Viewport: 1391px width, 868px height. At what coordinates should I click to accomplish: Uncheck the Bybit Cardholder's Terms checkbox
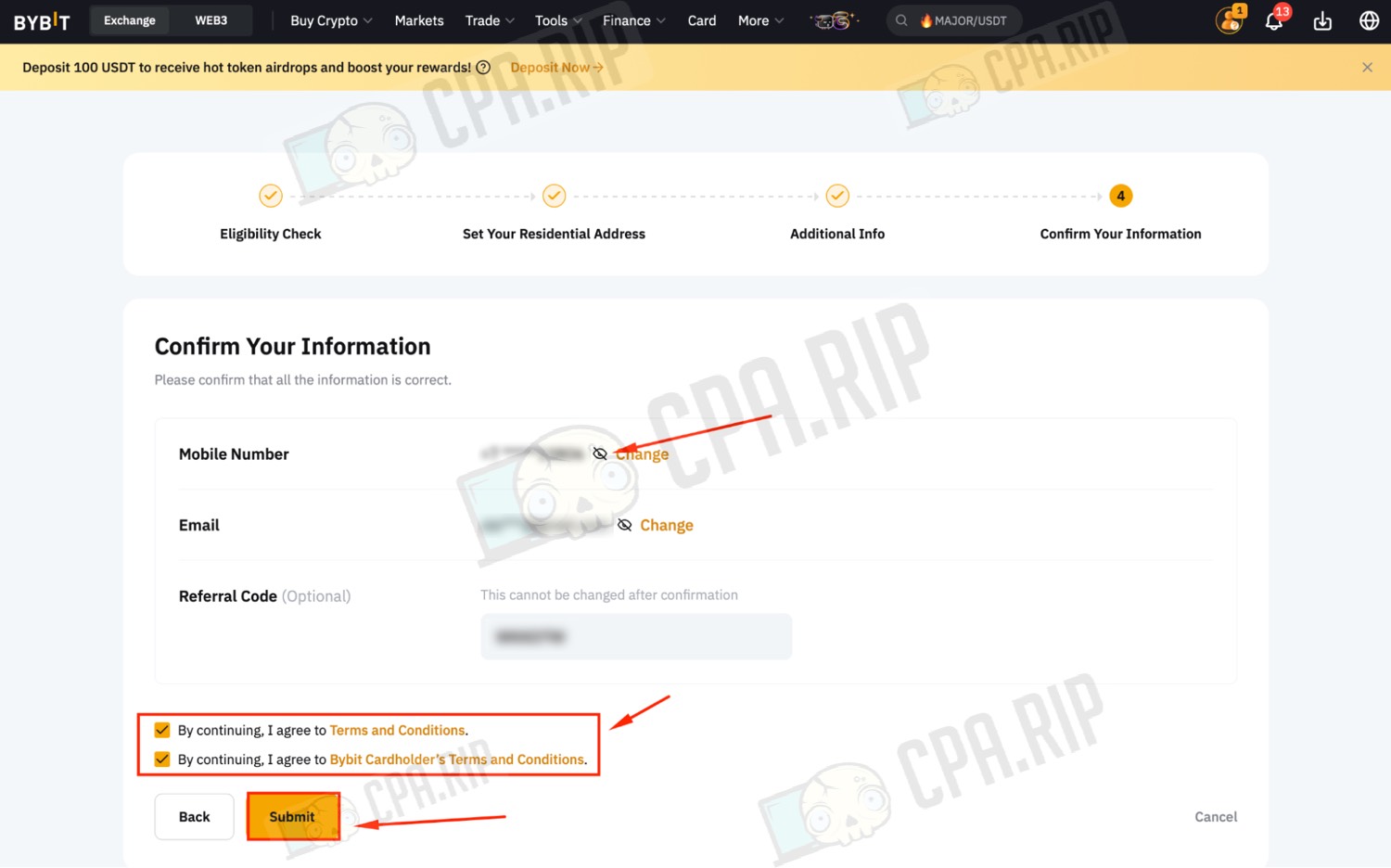pyautogui.click(x=162, y=759)
